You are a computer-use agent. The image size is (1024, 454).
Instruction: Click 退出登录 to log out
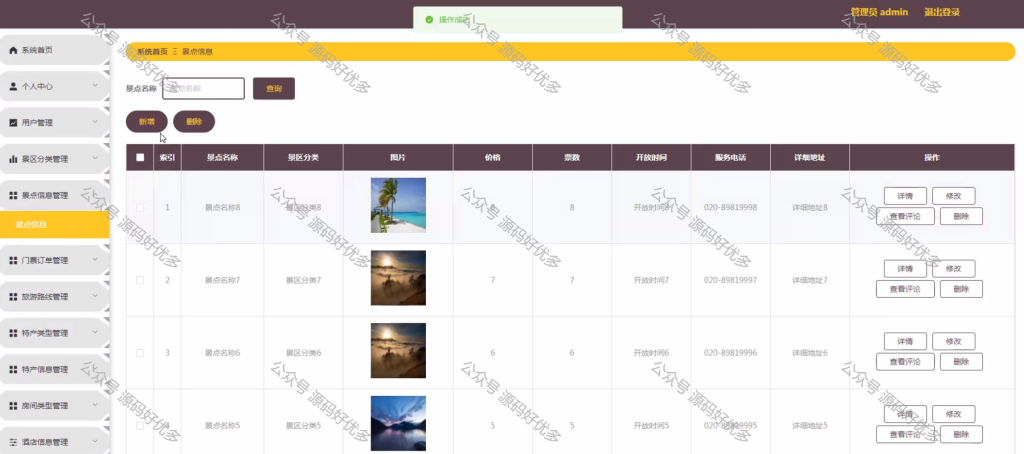942,12
